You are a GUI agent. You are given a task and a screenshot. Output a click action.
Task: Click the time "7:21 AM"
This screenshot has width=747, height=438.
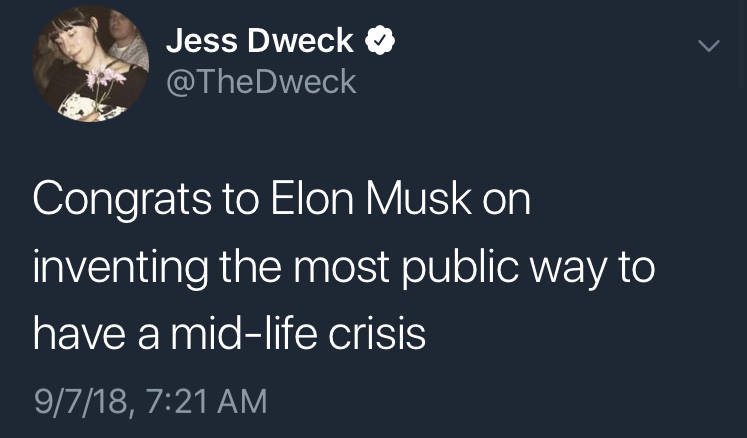click(206, 401)
